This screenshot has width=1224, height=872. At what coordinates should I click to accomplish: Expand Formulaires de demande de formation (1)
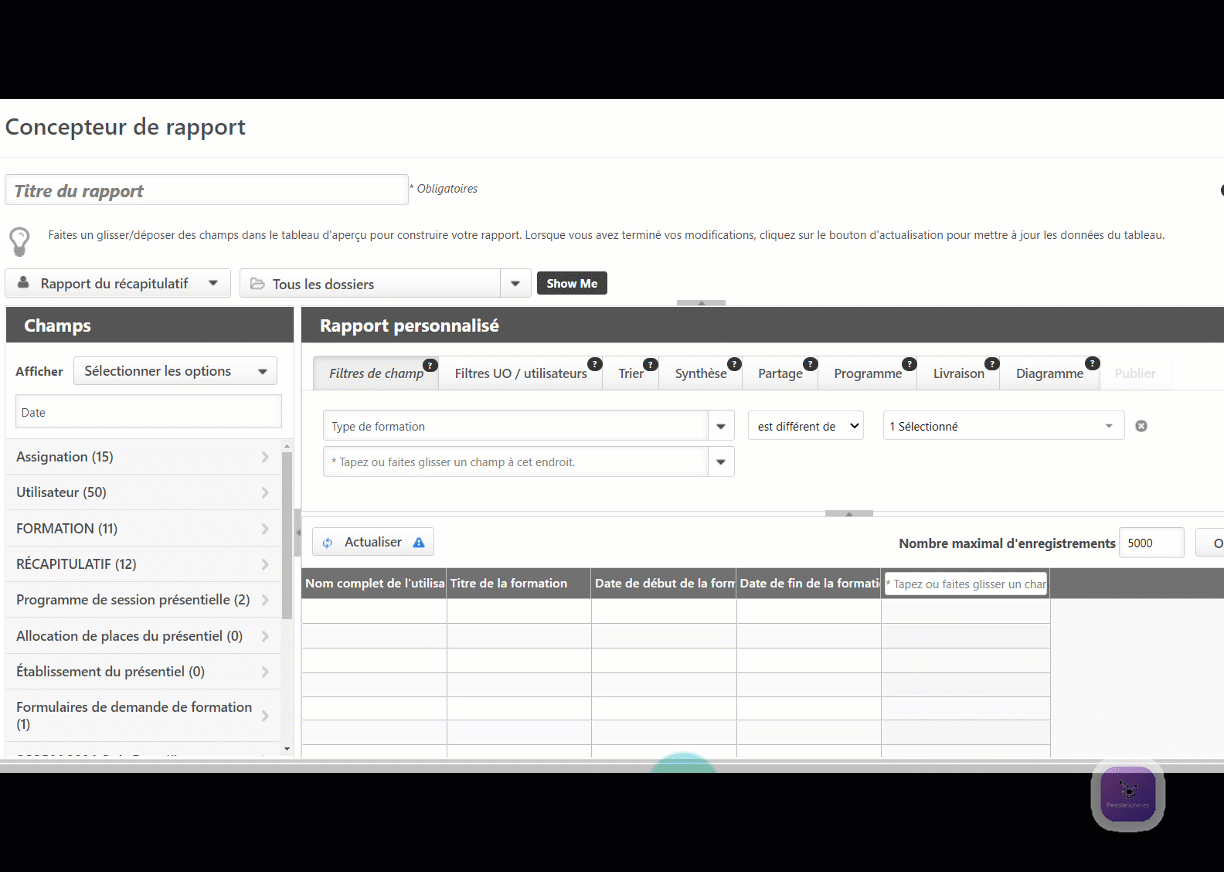click(x=143, y=715)
